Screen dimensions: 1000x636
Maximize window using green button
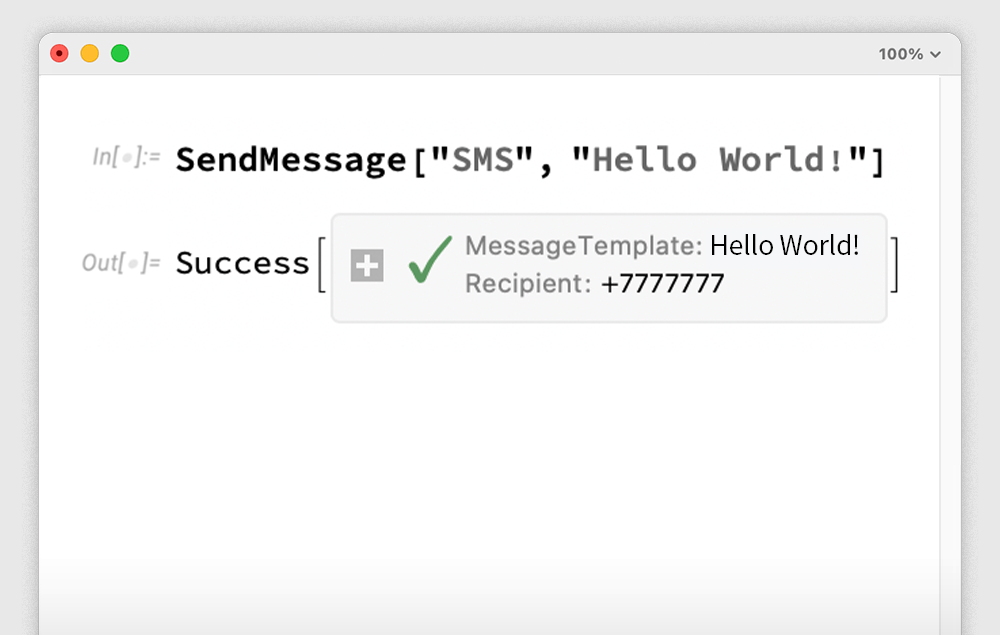[120, 54]
